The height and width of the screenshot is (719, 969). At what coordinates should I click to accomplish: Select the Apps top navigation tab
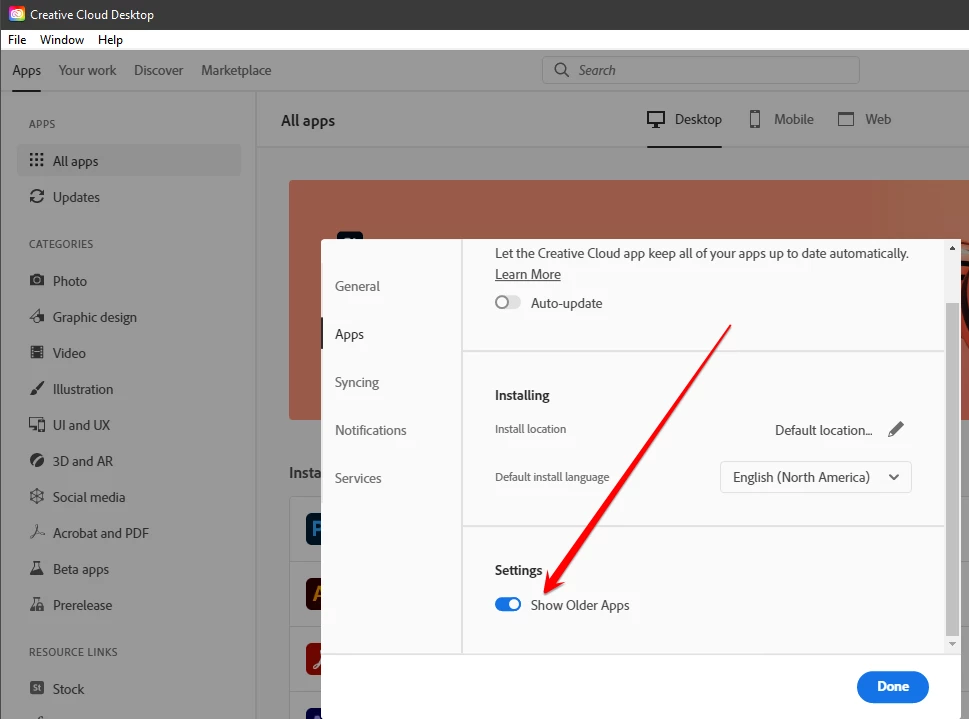click(27, 70)
